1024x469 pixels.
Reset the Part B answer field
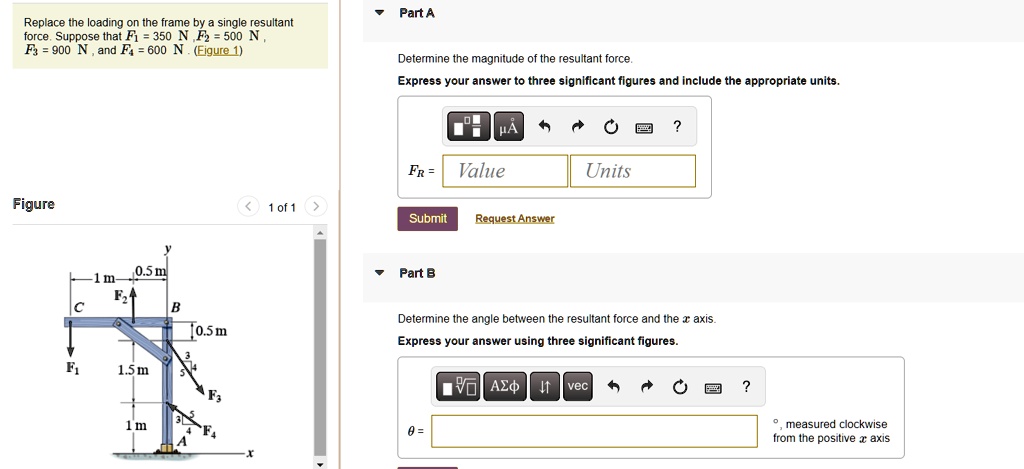pyautogui.click(x=680, y=387)
